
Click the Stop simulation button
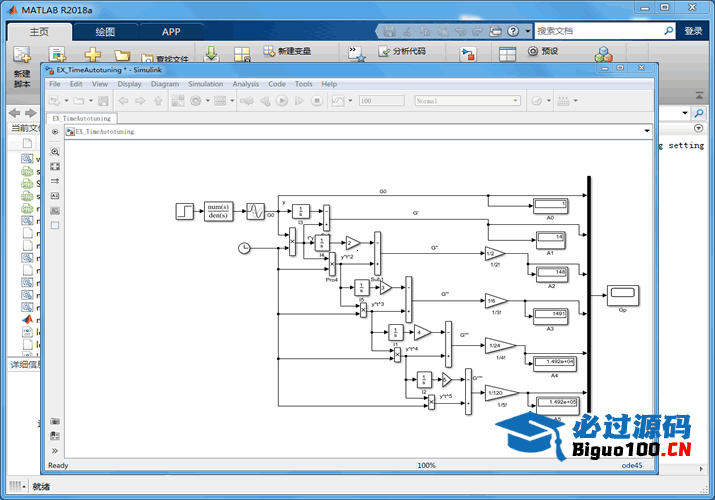click(317, 101)
